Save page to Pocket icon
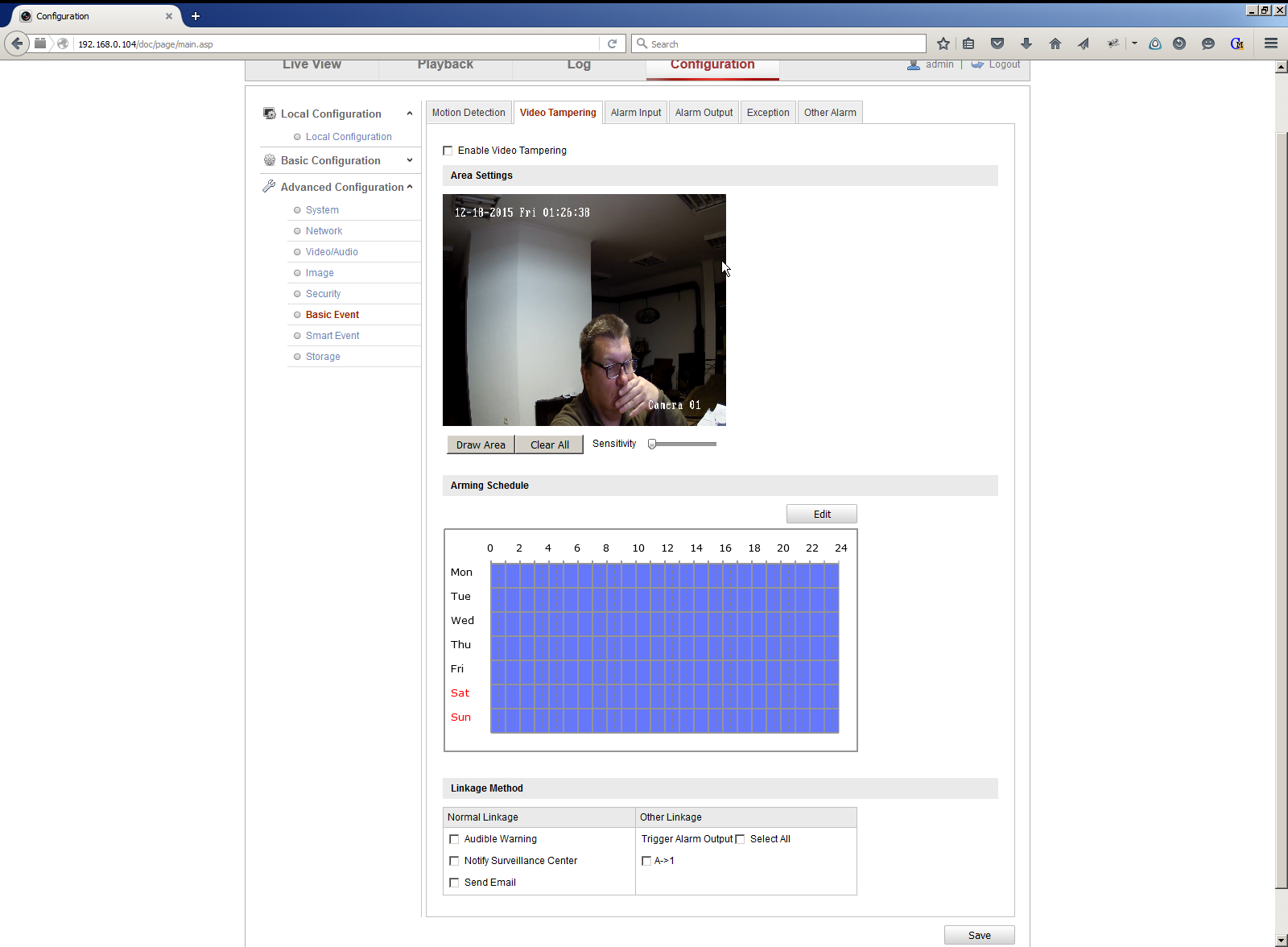The height and width of the screenshot is (947, 1288). 997,43
